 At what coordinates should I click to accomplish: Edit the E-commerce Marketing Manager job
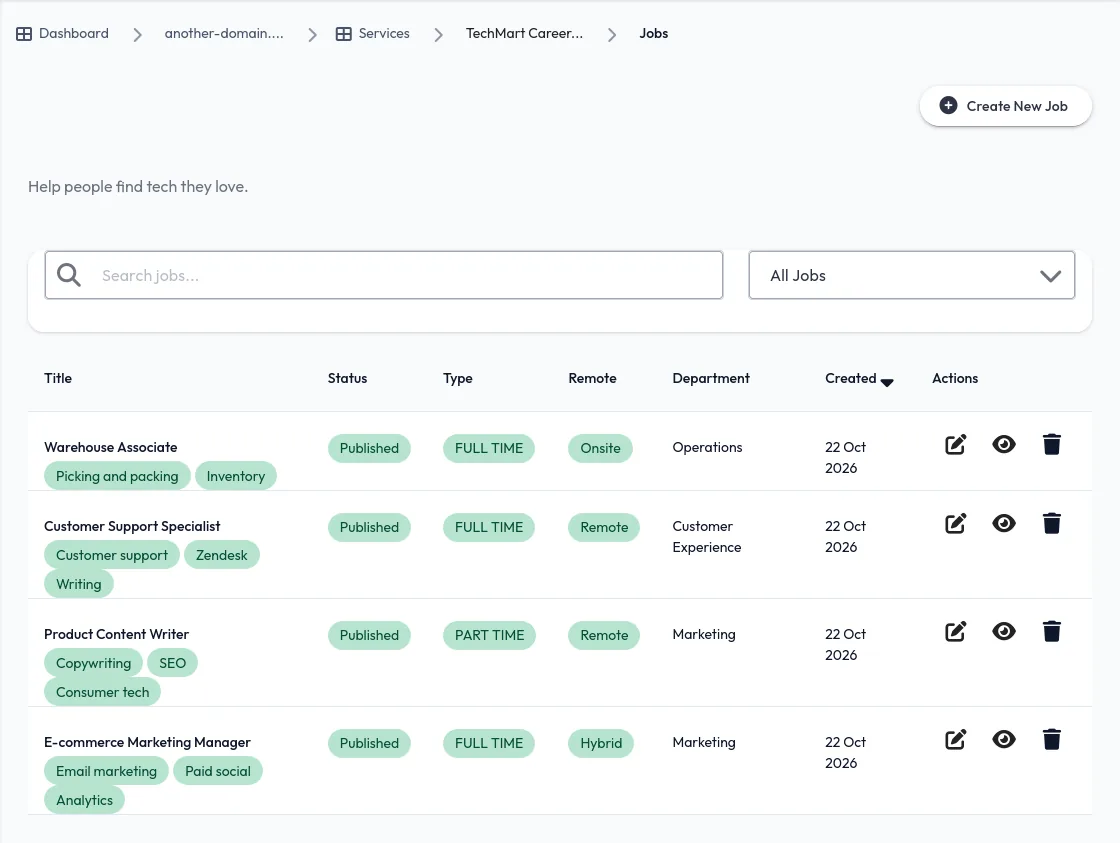[956, 739]
